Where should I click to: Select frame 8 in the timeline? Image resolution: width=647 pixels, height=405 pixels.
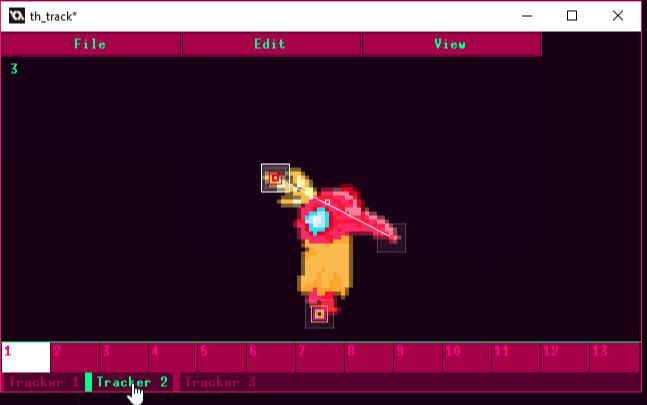tap(369, 357)
